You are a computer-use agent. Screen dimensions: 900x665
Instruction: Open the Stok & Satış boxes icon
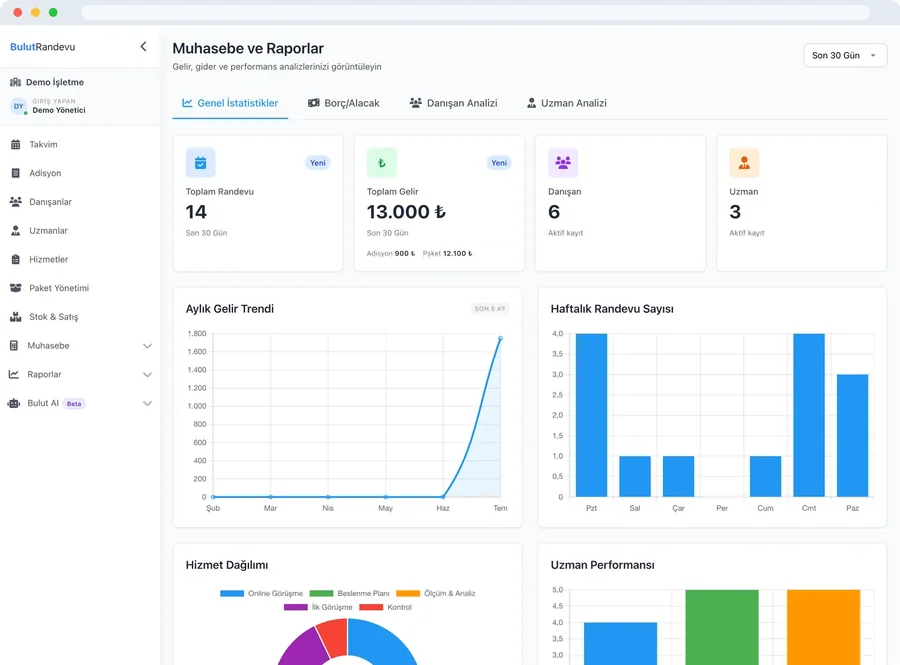(x=15, y=317)
